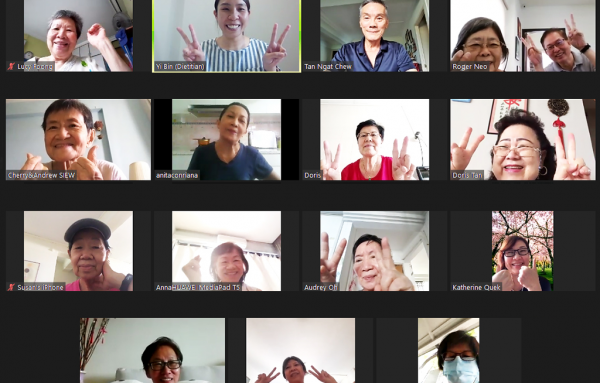Open the Roger Neo video tile
The height and width of the screenshot is (383, 600).
click(x=523, y=36)
